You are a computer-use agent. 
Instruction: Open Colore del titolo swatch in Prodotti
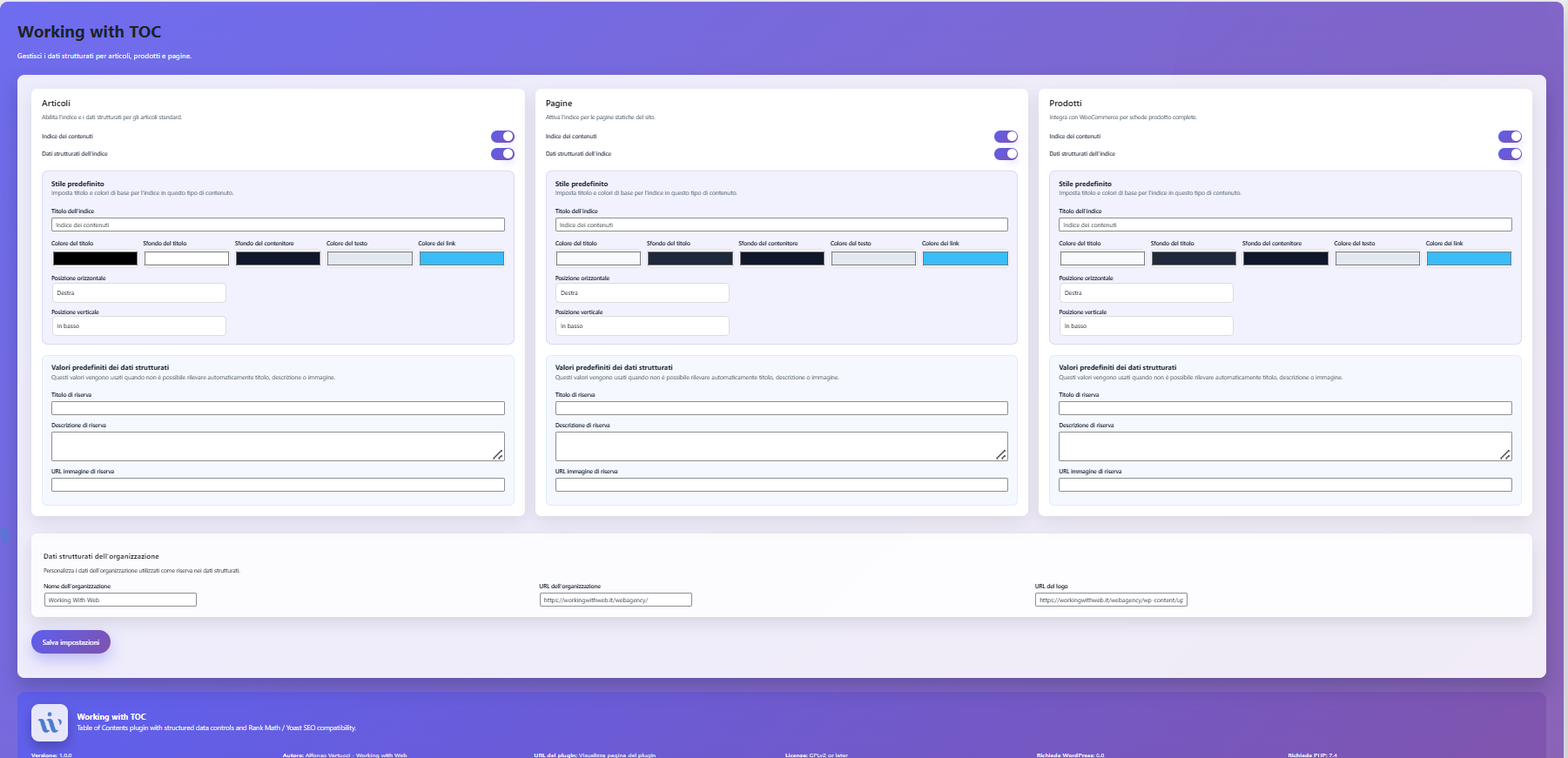(x=1102, y=258)
